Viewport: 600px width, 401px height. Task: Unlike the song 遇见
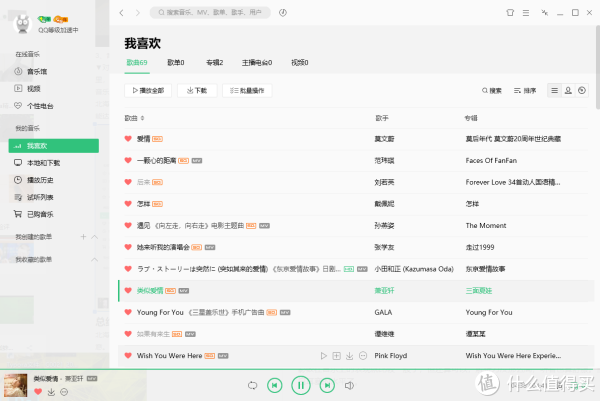(x=128, y=225)
